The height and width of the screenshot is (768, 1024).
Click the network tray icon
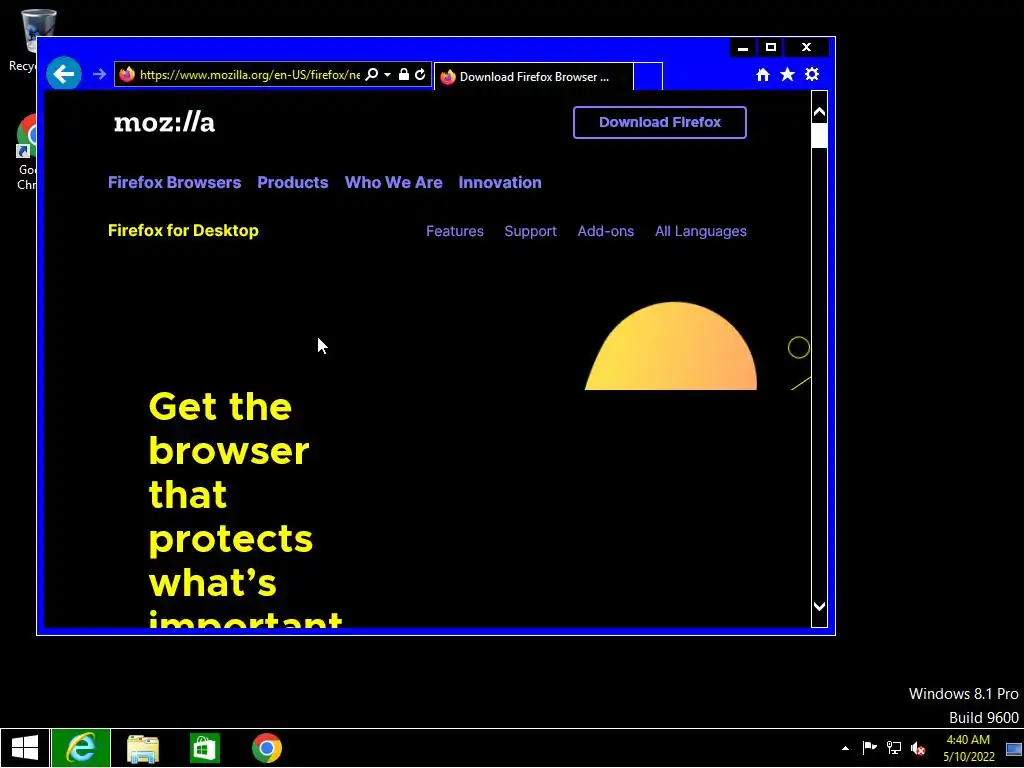893,748
